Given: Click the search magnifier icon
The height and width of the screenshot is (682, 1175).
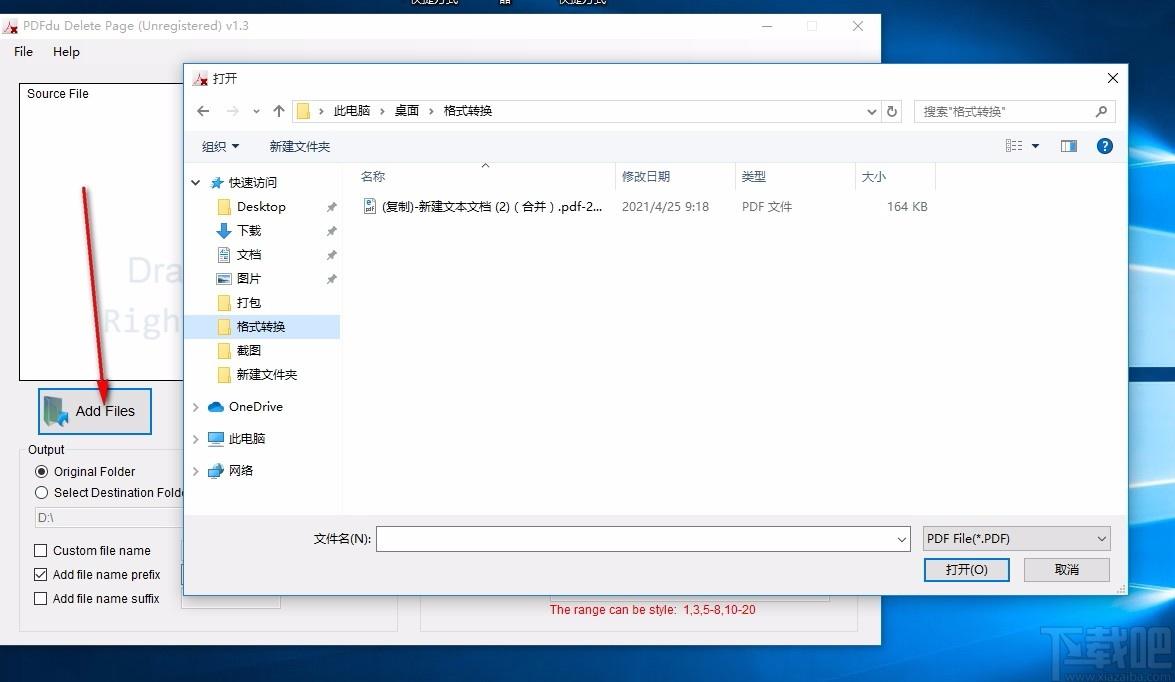Looking at the screenshot, I should click(x=1101, y=111).
